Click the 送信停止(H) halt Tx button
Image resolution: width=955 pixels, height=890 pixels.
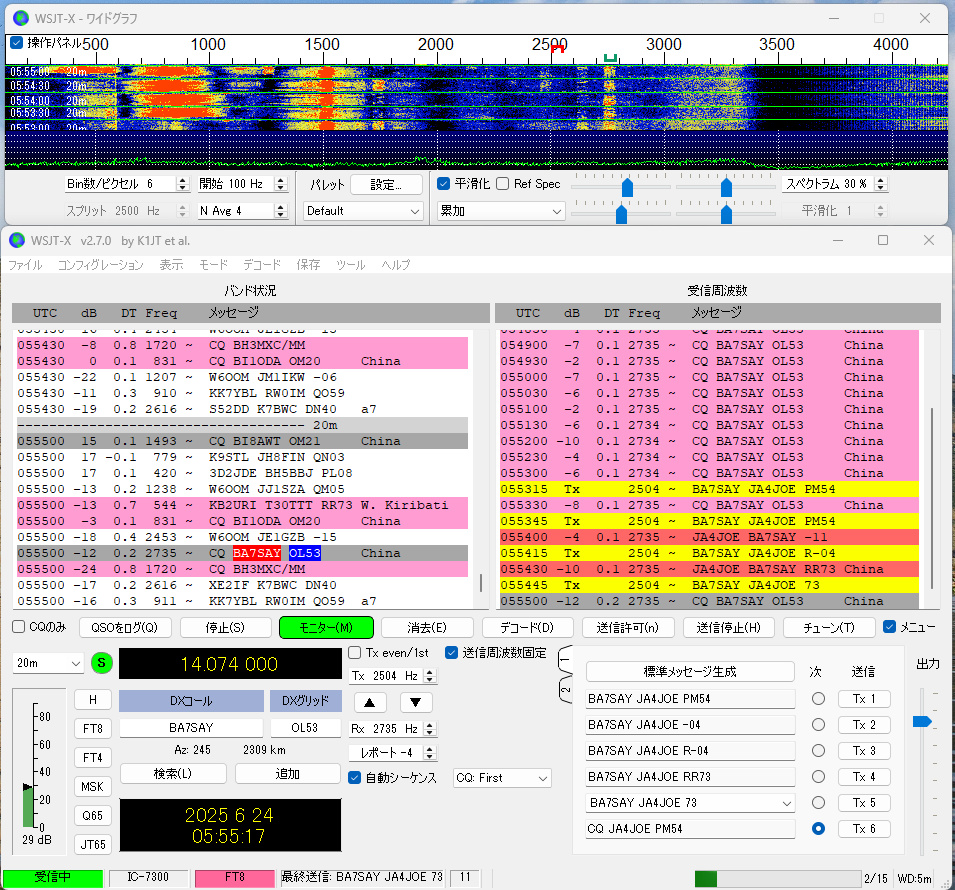tap(729, 628)
